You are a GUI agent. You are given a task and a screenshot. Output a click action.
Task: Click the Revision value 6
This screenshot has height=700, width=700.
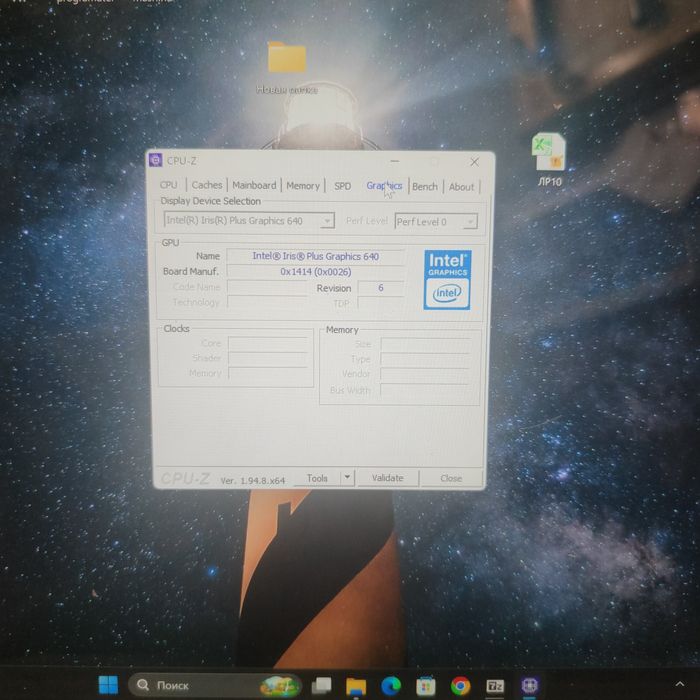pyautogui.click(x=381, y=288)
